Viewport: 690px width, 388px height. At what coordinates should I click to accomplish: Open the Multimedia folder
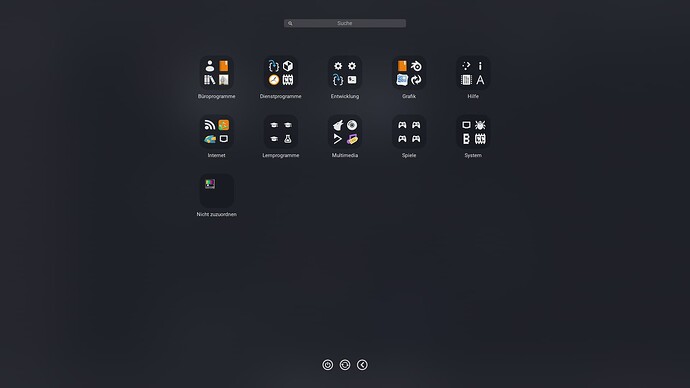tap(345, 132)
